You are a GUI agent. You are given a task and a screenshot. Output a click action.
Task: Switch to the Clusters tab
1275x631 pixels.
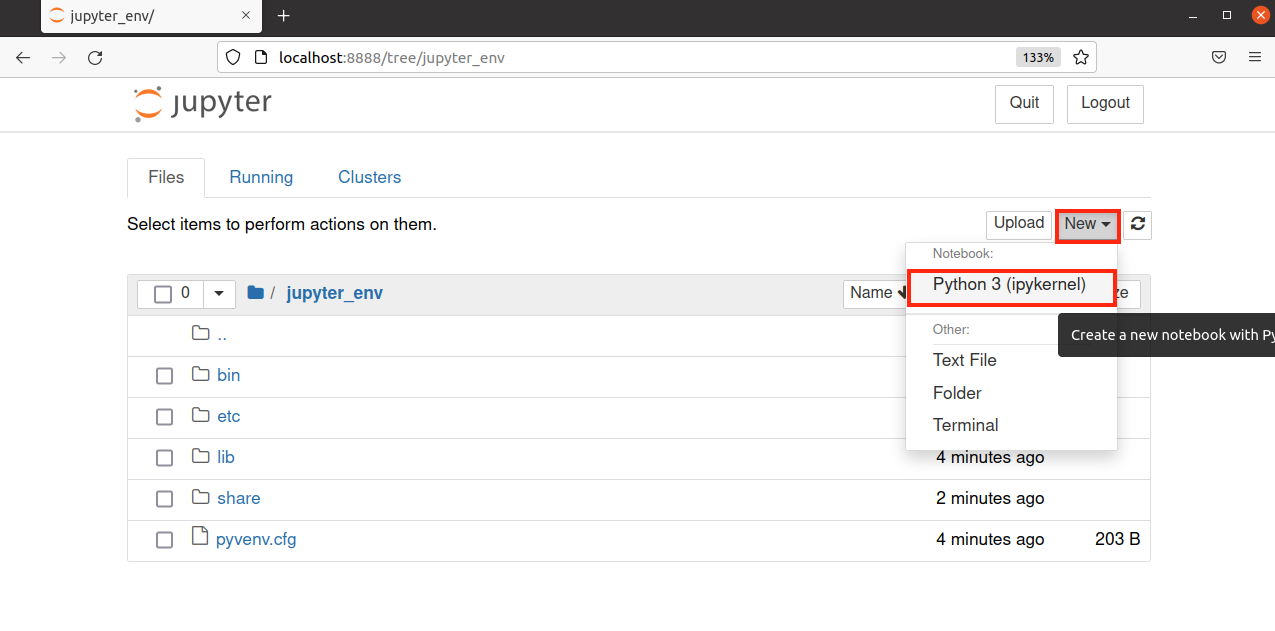369,177
